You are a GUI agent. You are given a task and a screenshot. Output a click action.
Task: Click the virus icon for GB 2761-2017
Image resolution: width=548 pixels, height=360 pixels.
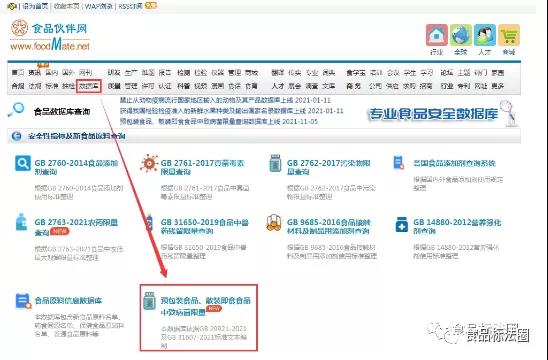[149, 163]
